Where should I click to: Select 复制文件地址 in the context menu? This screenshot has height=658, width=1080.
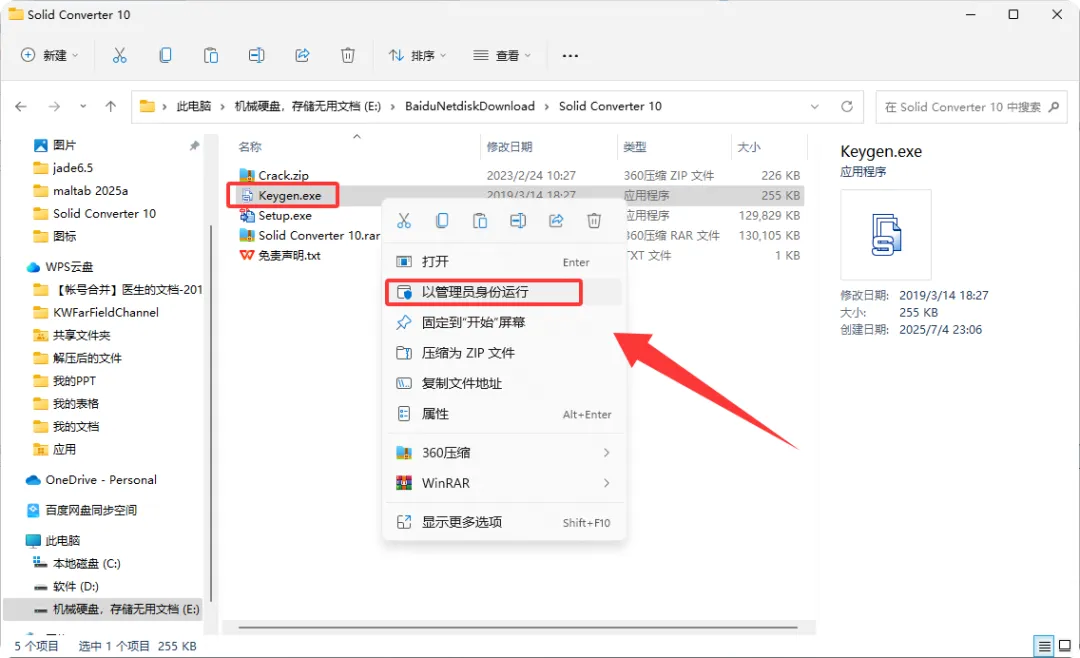click(x=504, y=383)
